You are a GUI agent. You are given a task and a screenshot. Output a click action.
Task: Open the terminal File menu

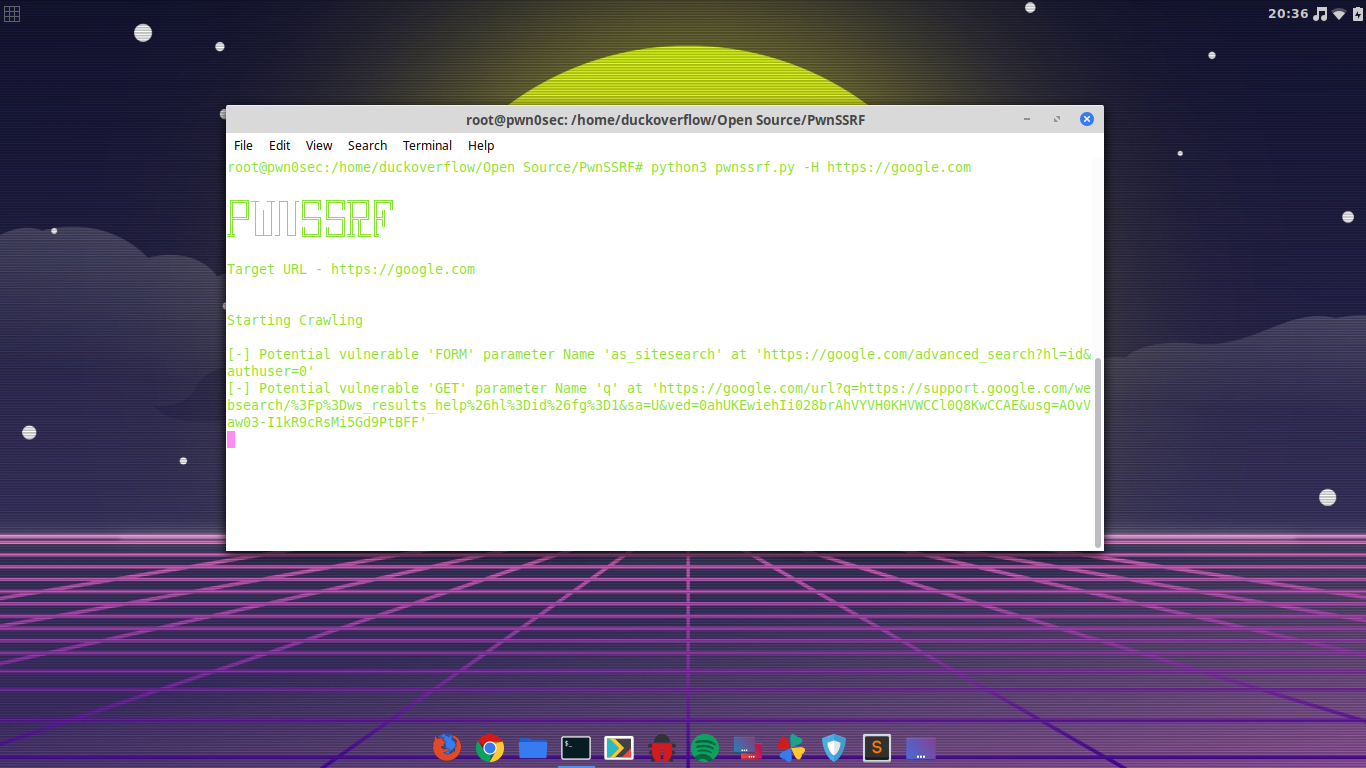point(243,145)
